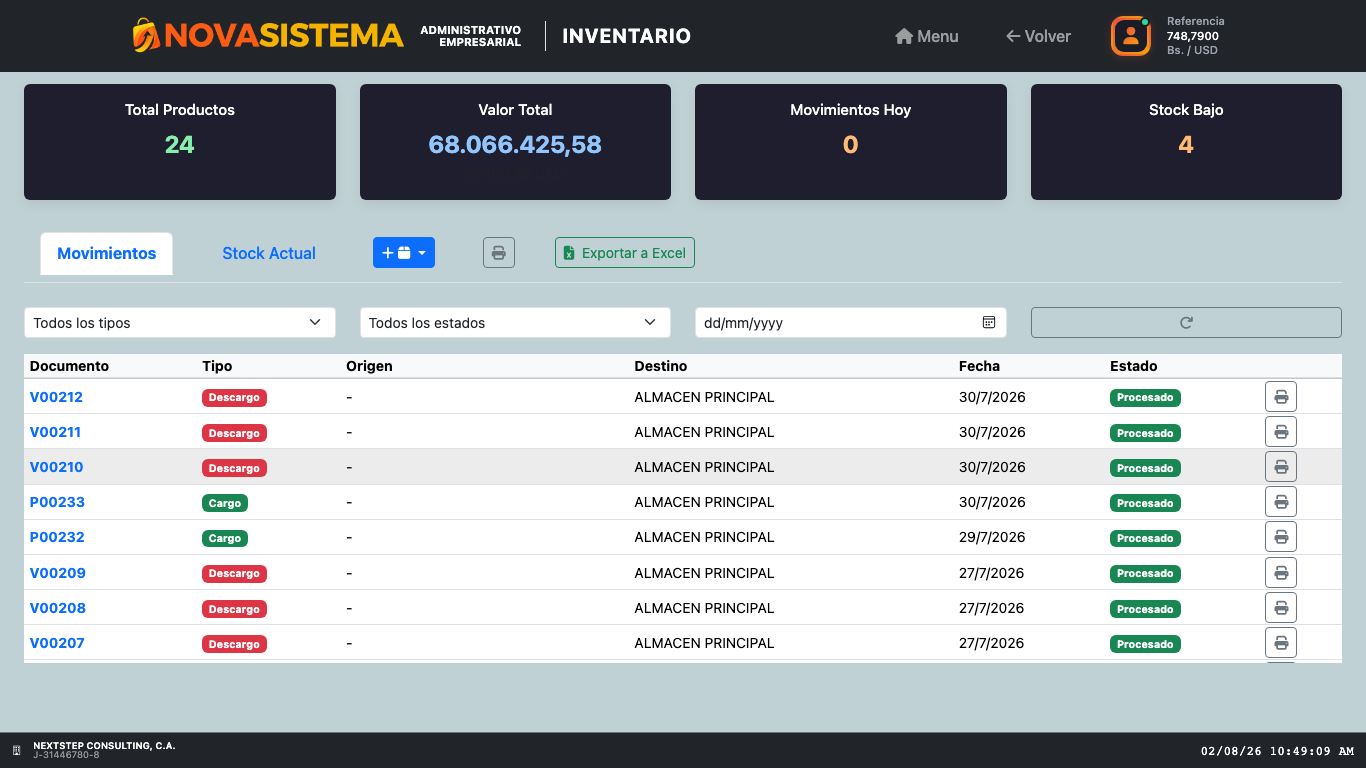The image size is (1366, 768).
Task: Click the Stock Bajo card
Action: [x=1186, y=142]
